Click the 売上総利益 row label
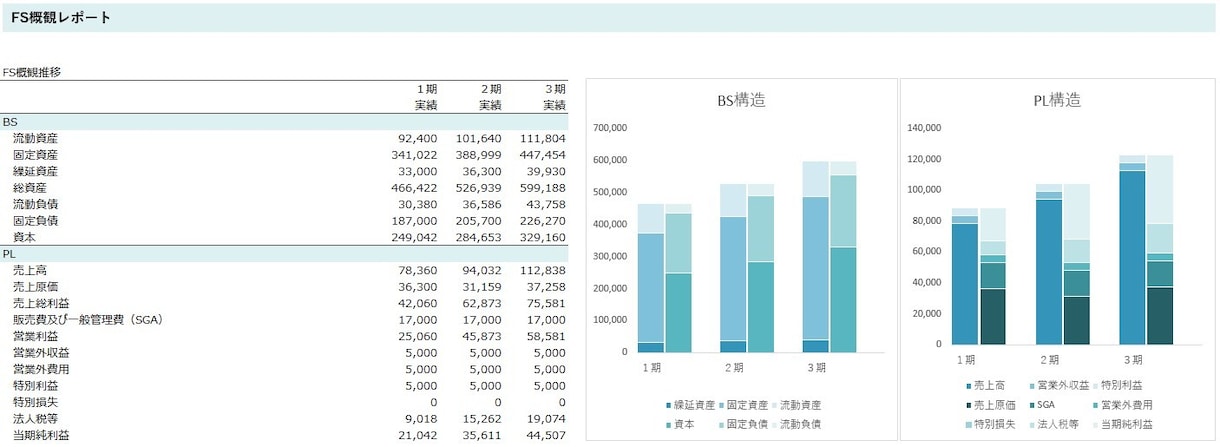1220x447 pixels. pos(41,303)
